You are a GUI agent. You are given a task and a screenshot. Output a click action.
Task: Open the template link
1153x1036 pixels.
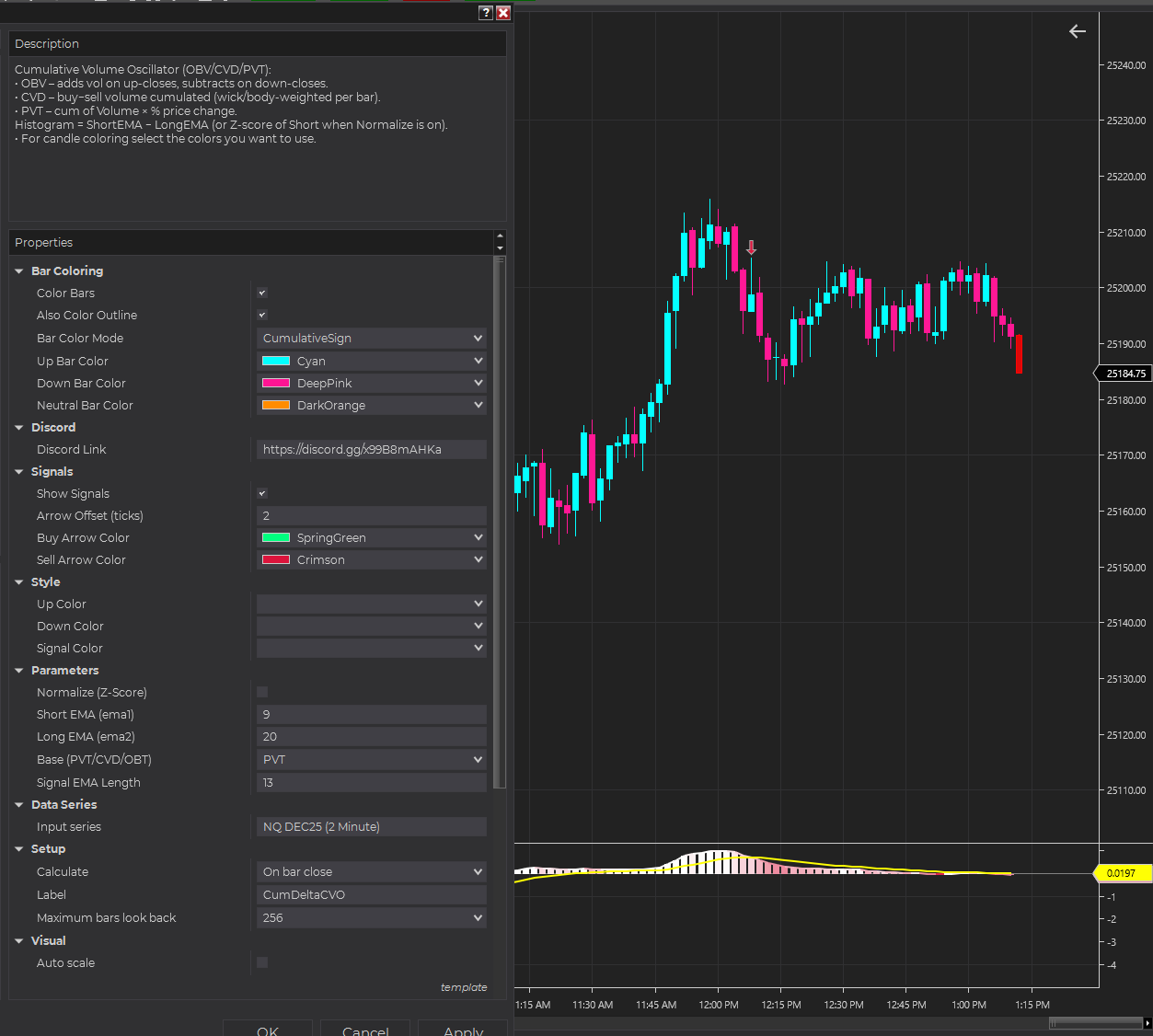pyautogui.click(x=464, y=987)
